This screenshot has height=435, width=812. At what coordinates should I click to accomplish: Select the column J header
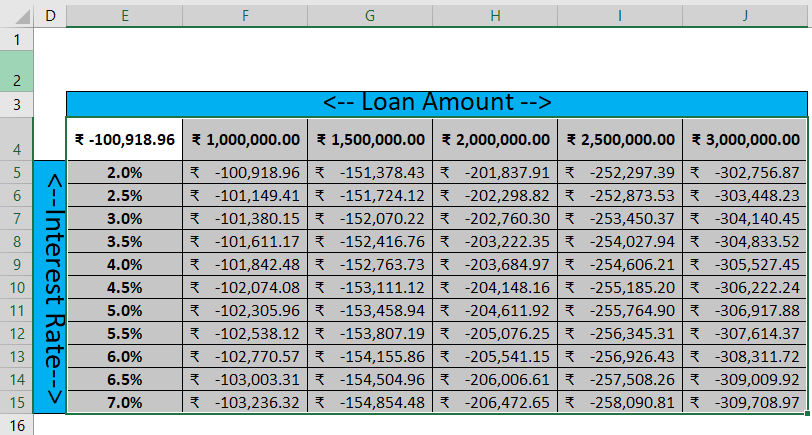[745, 14]
